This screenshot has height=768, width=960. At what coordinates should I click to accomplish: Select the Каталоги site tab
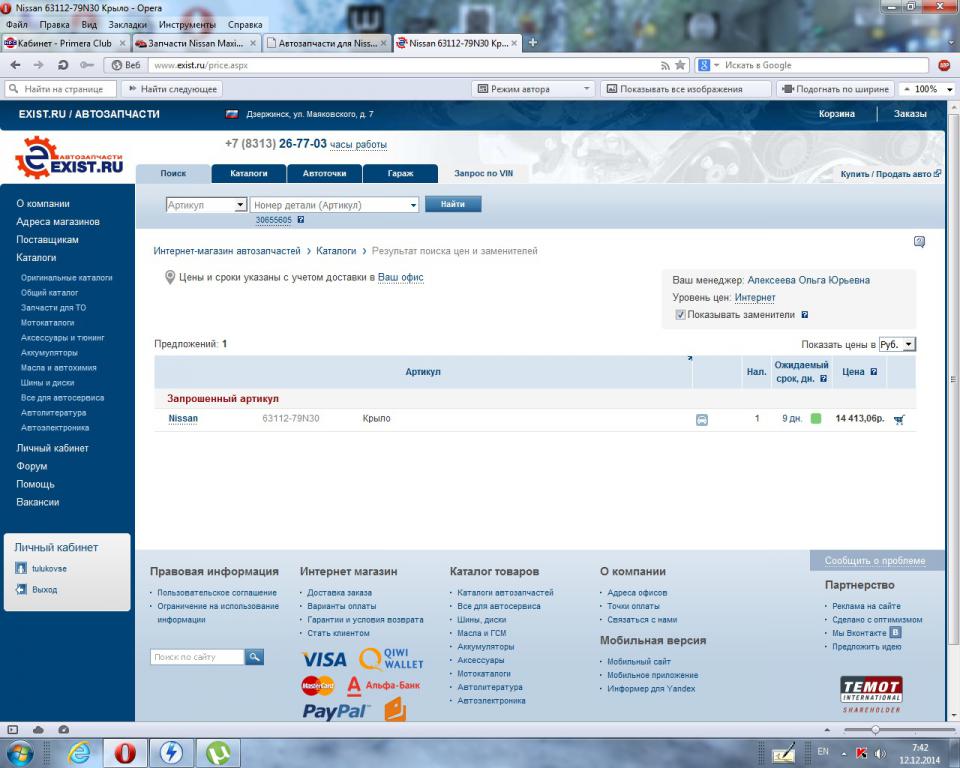point(249,173)
